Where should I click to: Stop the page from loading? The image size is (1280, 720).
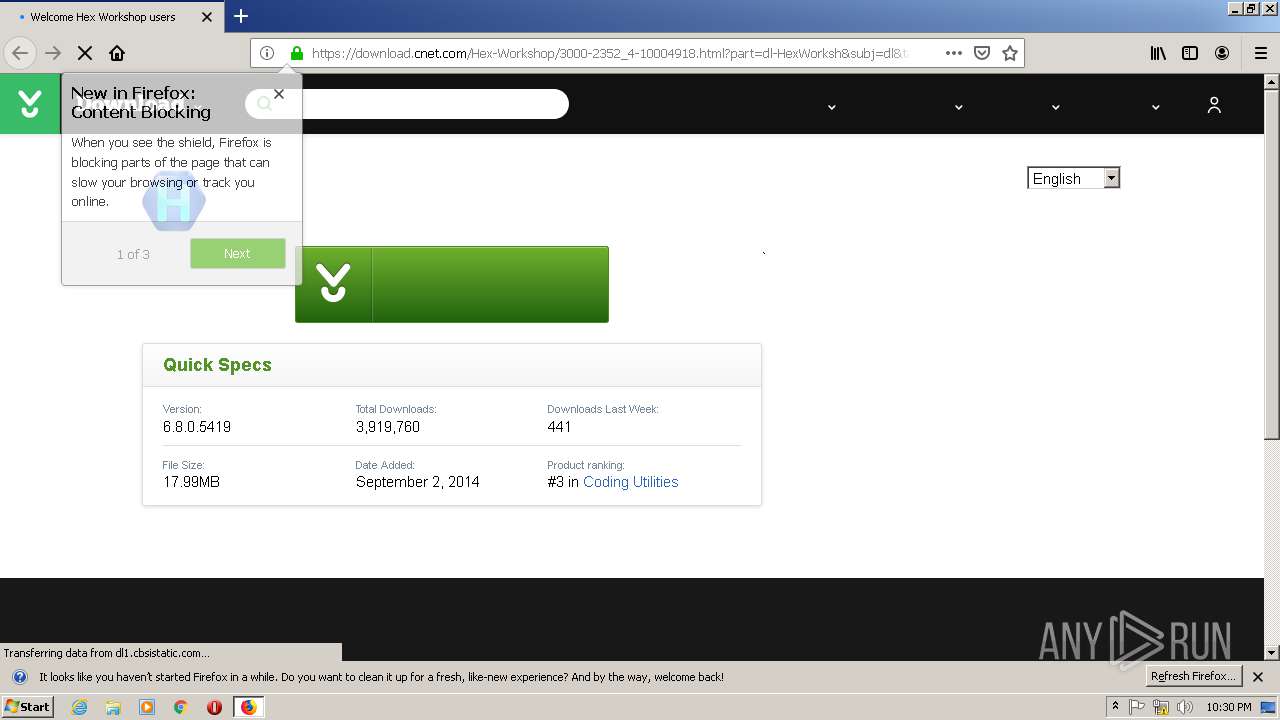pyautogui.click(x=85, y=53)
